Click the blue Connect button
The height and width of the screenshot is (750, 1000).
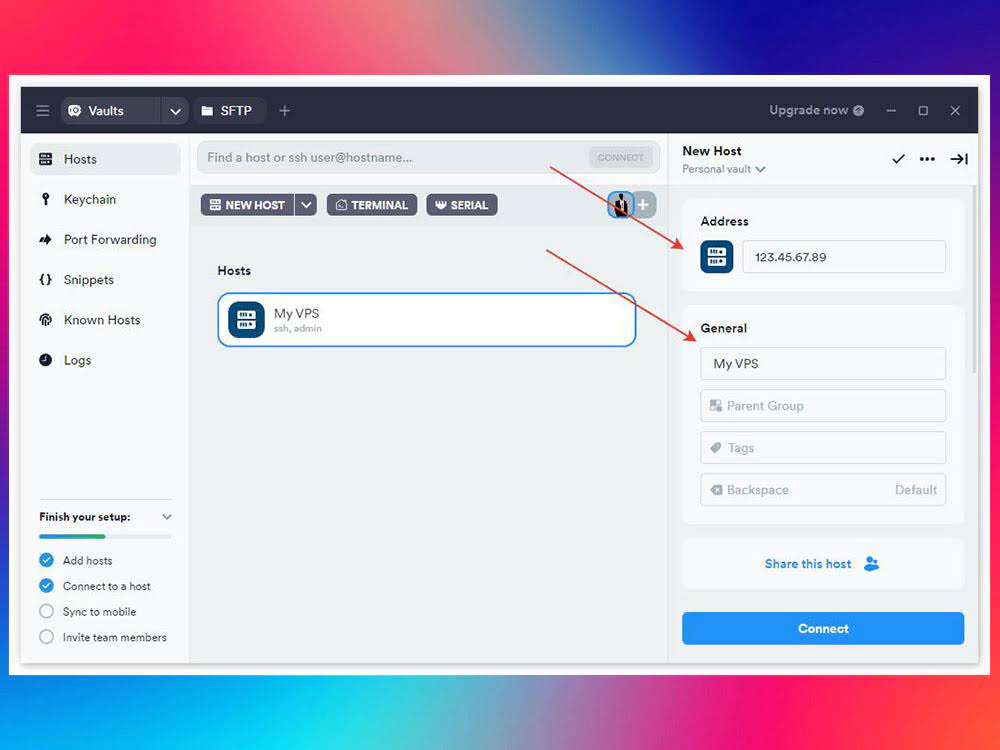[x=823, y=628]
